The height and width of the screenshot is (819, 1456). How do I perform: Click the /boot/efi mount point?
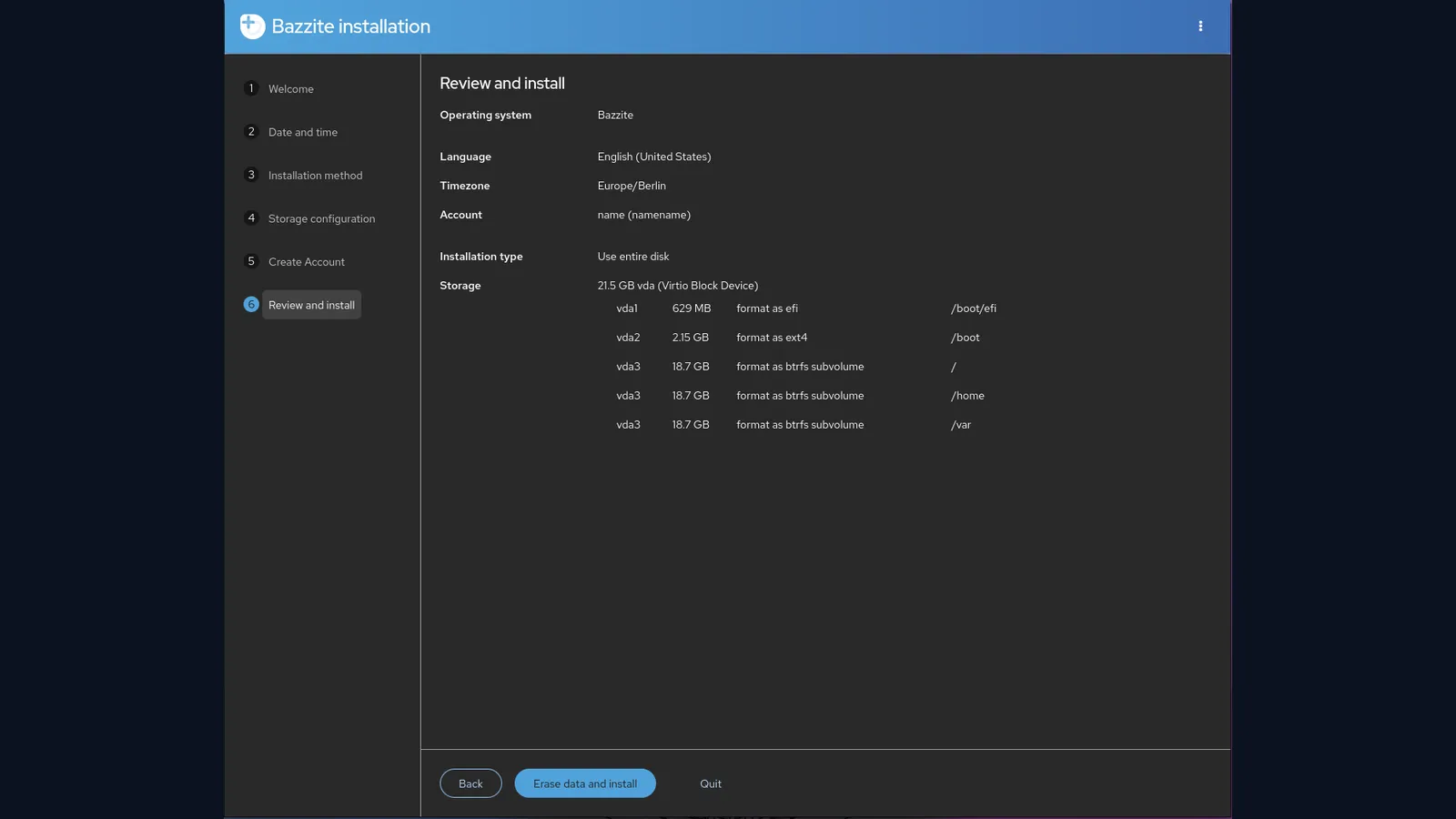coord(974,308)
